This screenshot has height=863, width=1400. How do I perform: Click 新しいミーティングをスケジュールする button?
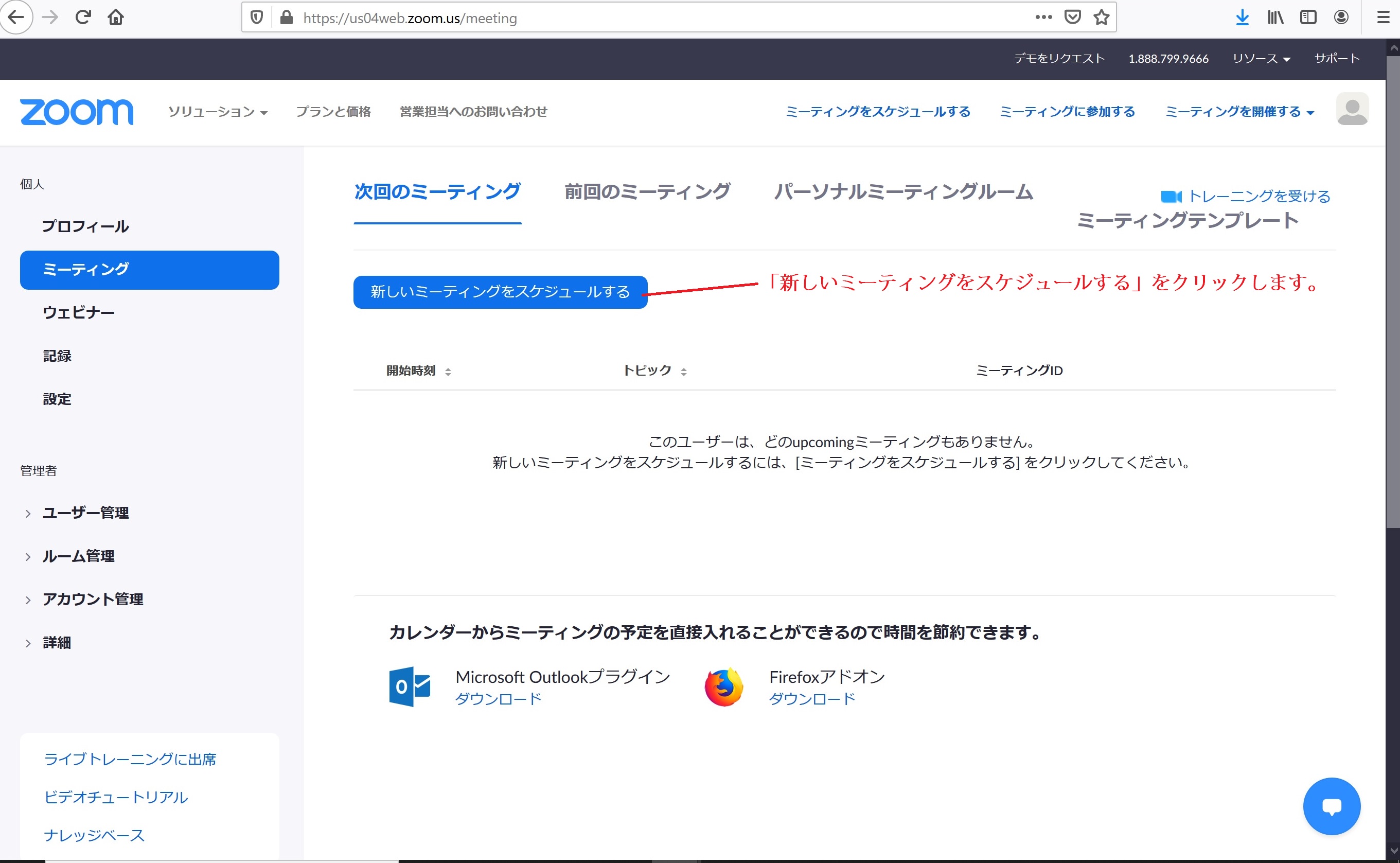point(500,292)
